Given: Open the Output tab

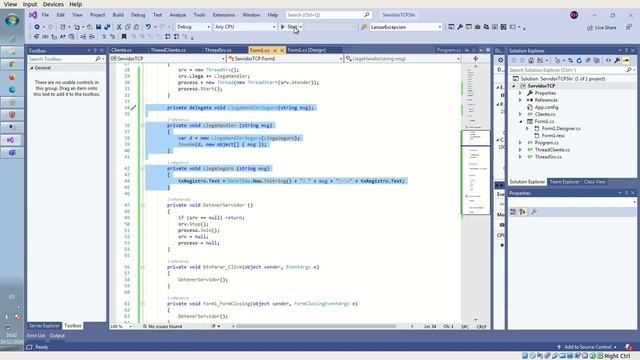Looking at the screenshot, I should 57,336.
